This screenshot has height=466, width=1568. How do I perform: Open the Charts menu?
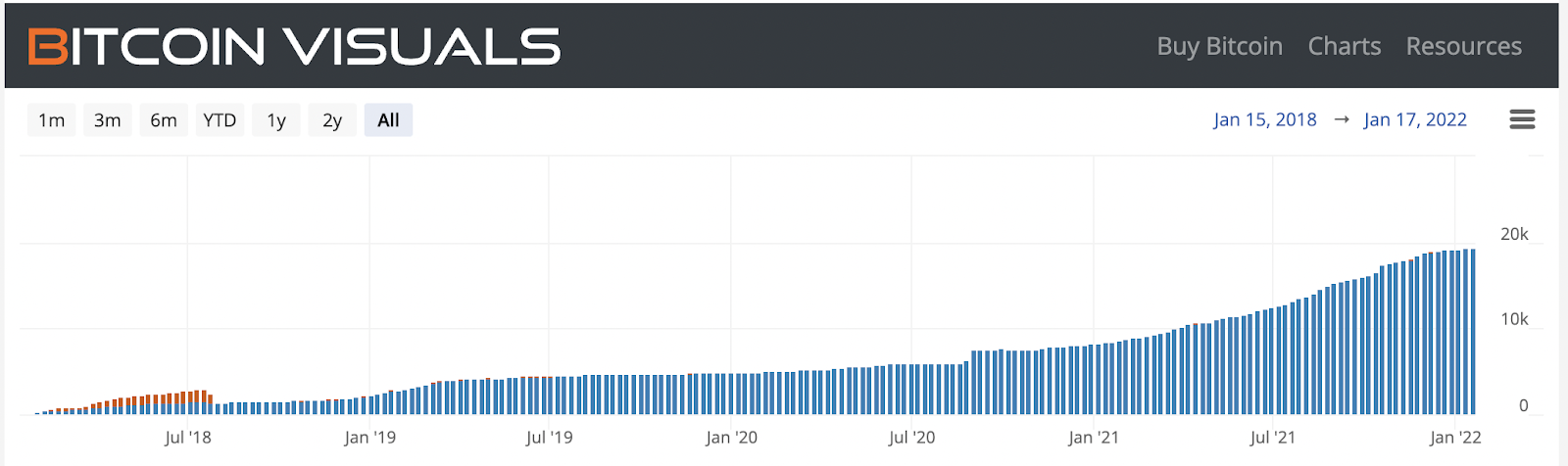click(1345, 46)
